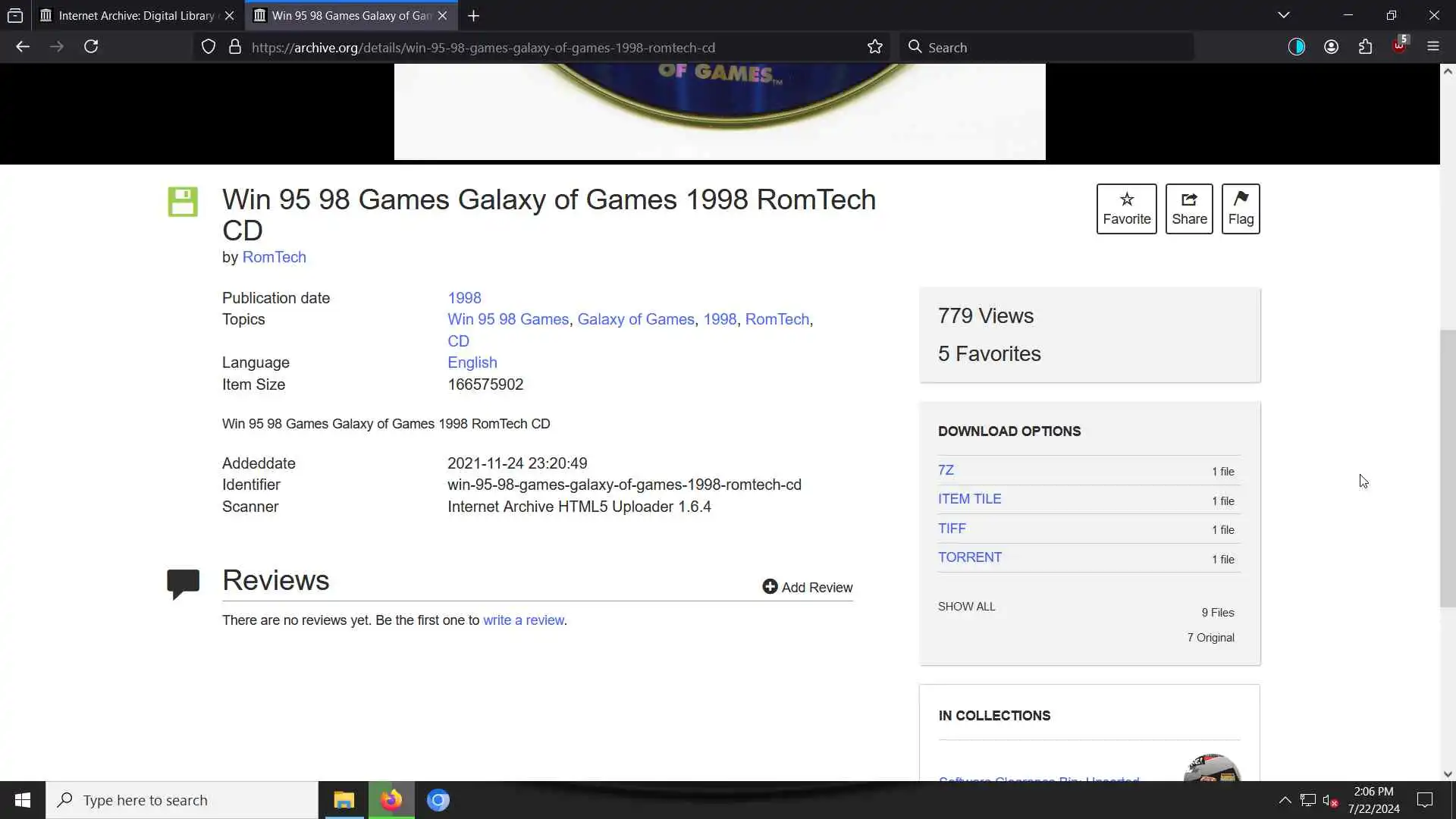This screenshot has height=819, width=1456.
Task: Reload the current page
Action: (x=91, y=47)
